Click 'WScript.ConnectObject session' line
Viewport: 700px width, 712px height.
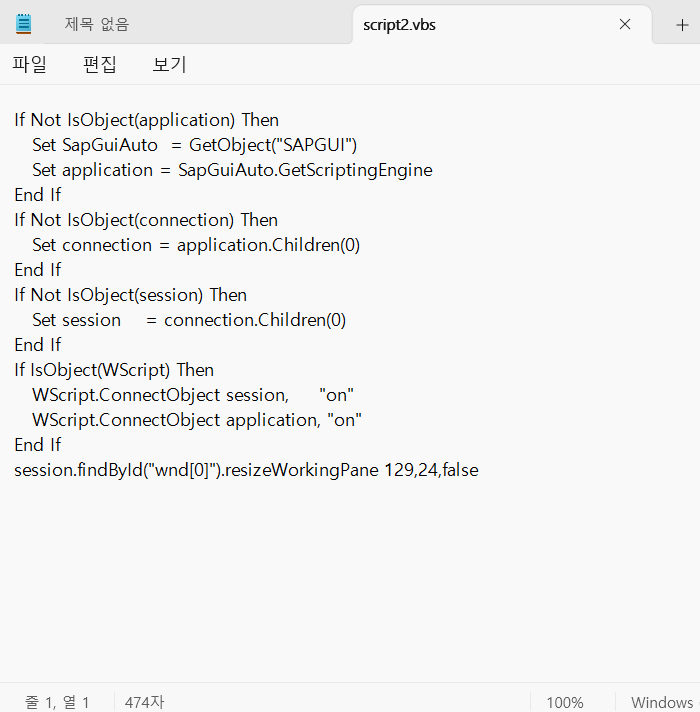pyautogui.click(x=192, y=395)
